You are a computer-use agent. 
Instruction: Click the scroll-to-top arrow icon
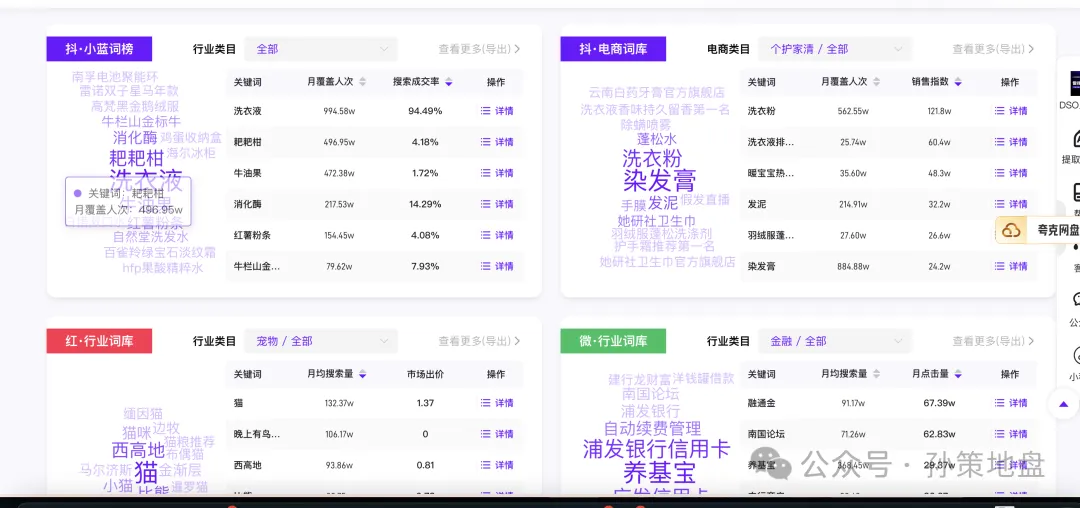[1061, 404]
